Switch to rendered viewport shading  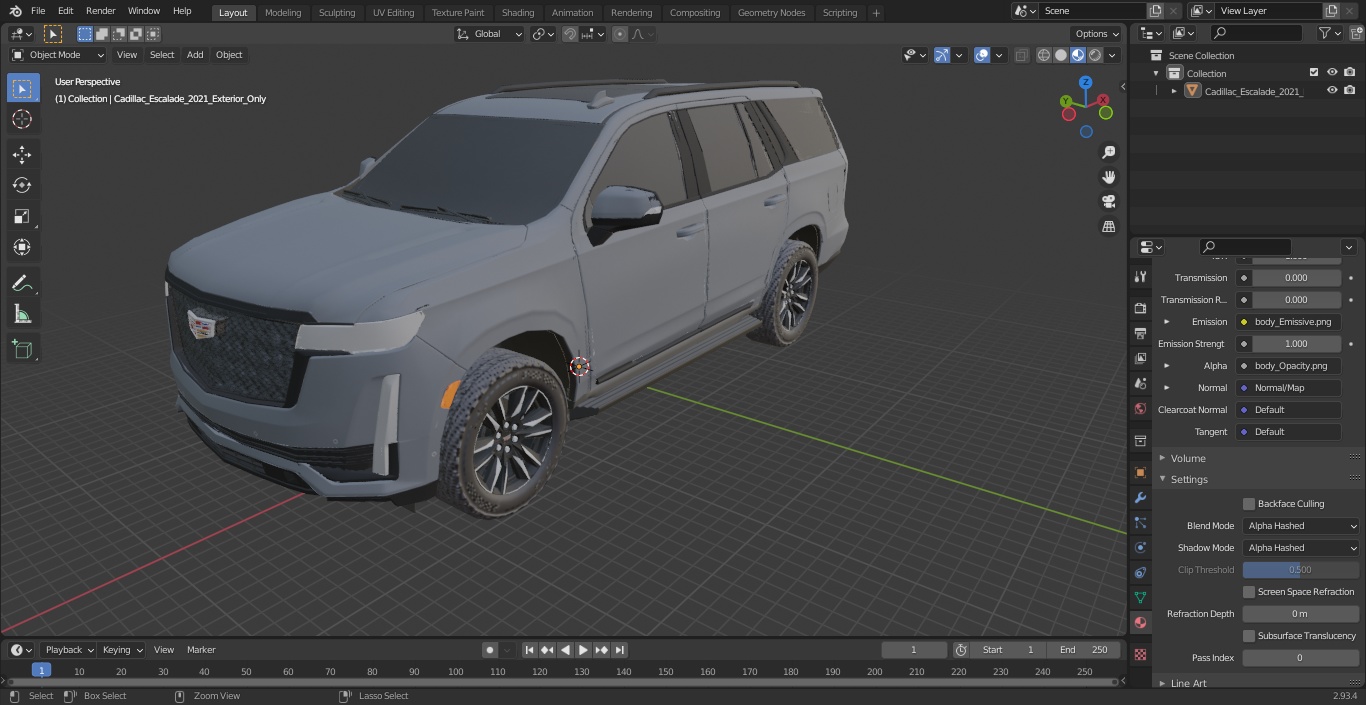(1095, 55)
